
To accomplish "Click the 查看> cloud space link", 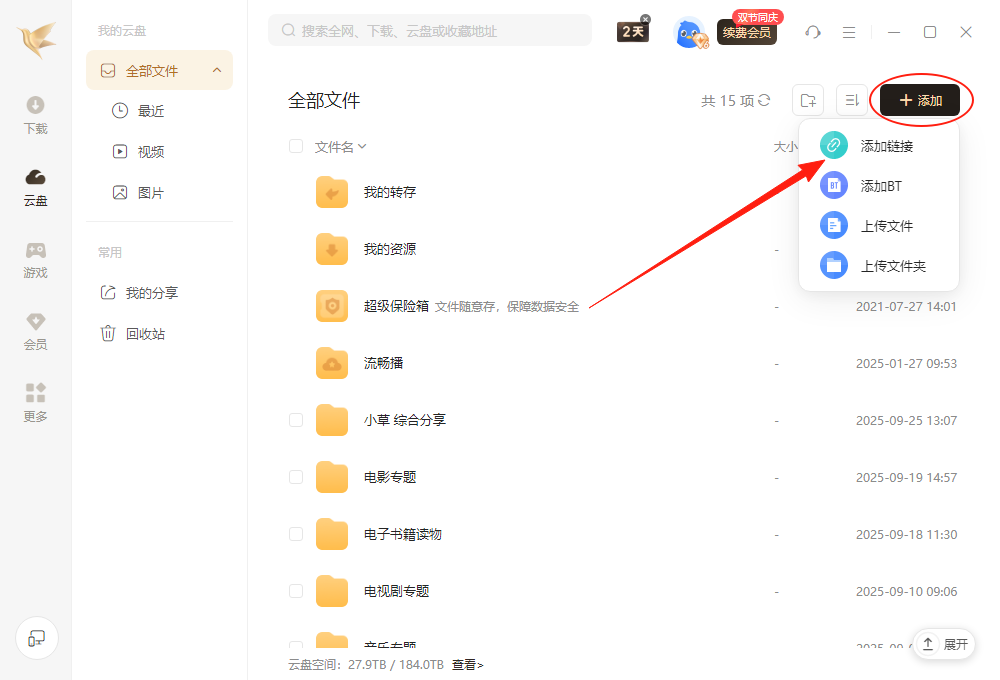I will [x=467, y=664].
